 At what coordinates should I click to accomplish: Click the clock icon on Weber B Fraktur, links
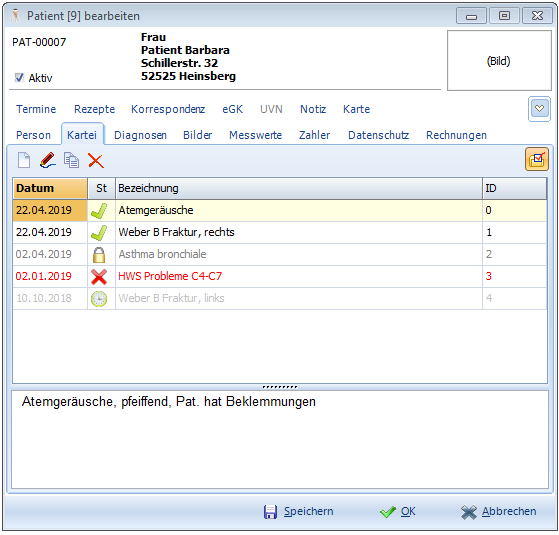pyautogui.click(x=99, y=299)
